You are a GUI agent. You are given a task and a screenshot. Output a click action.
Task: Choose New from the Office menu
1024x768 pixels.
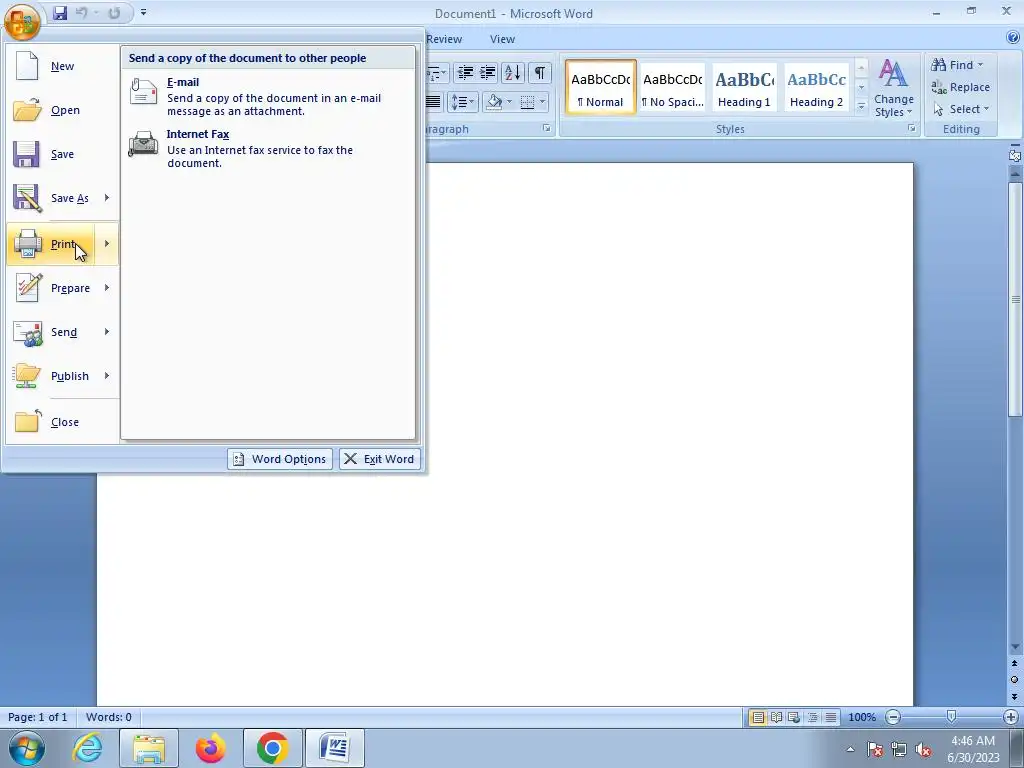[63, 66]
